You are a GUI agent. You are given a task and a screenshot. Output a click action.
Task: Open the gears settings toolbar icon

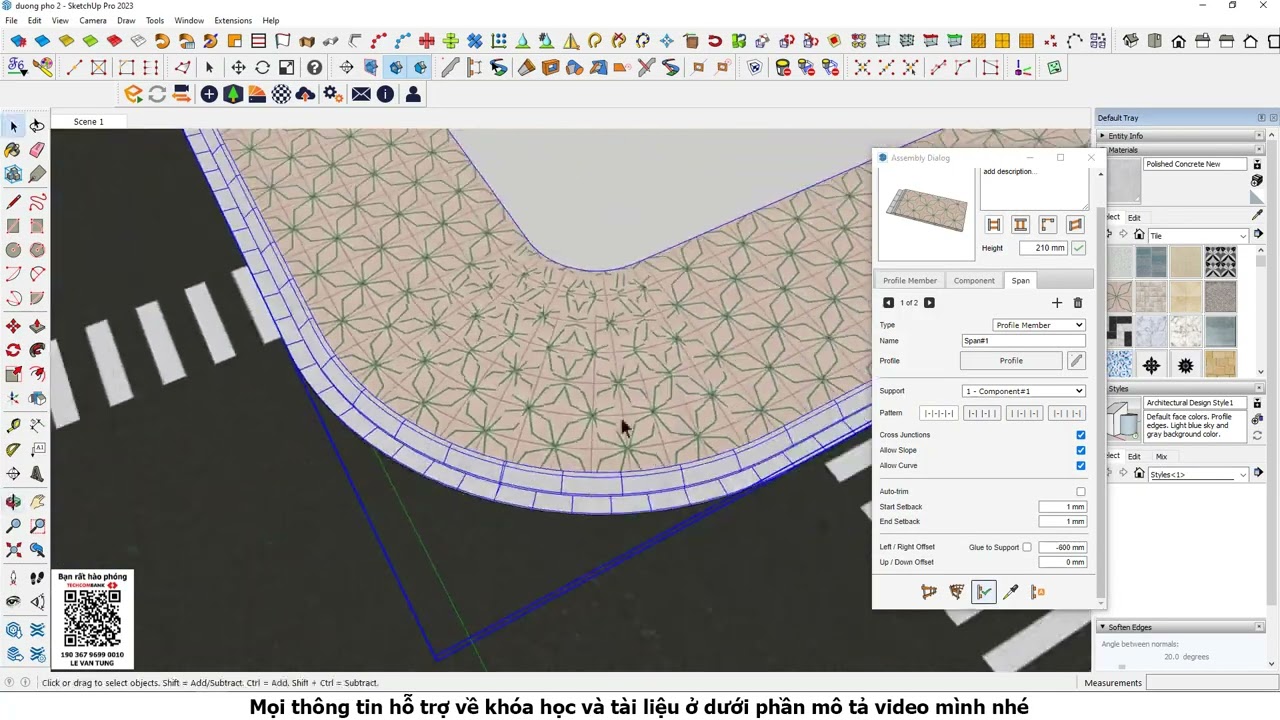tap(333, 94)
